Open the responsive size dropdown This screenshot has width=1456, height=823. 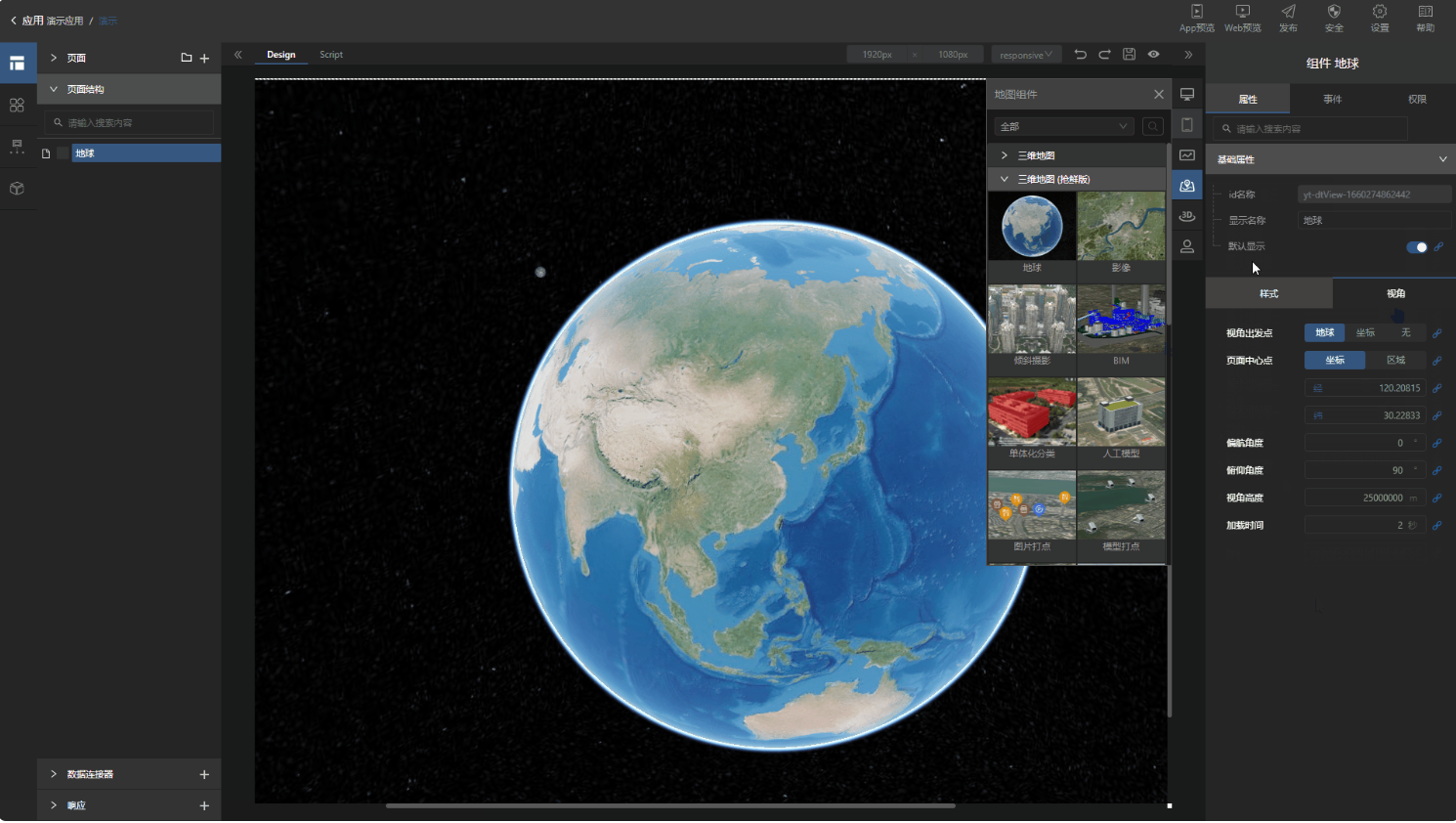[x=1026, y=55]
